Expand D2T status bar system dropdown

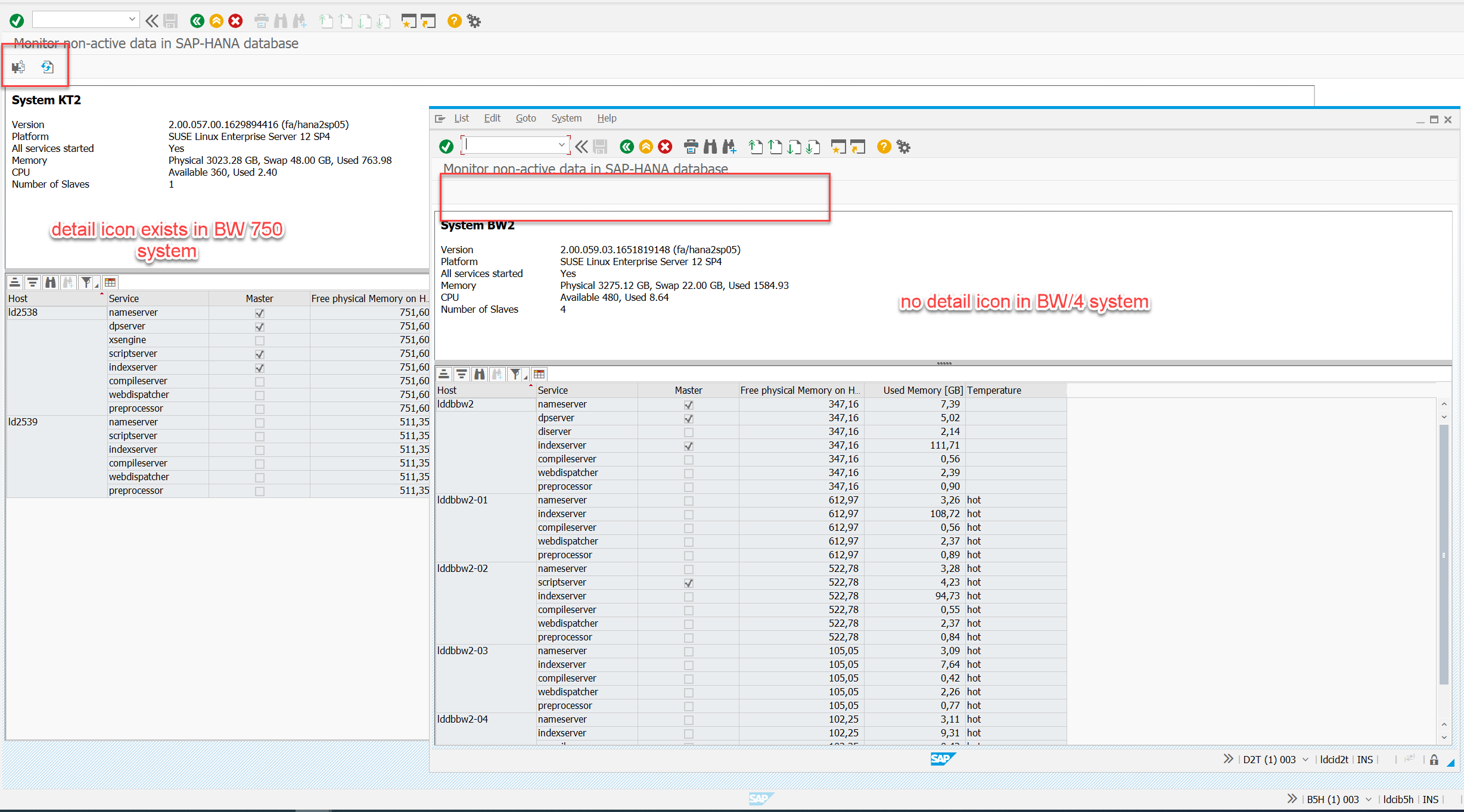click(1306, 760)
